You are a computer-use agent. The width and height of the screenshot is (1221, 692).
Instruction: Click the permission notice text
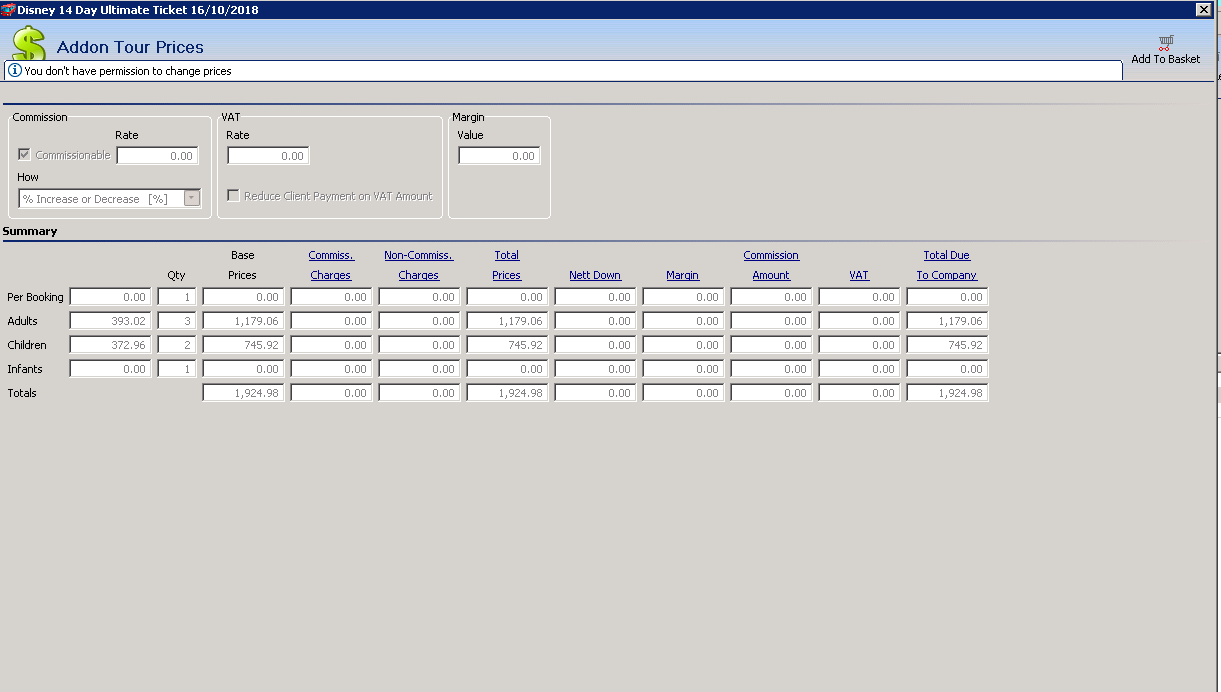coord(128,71)
